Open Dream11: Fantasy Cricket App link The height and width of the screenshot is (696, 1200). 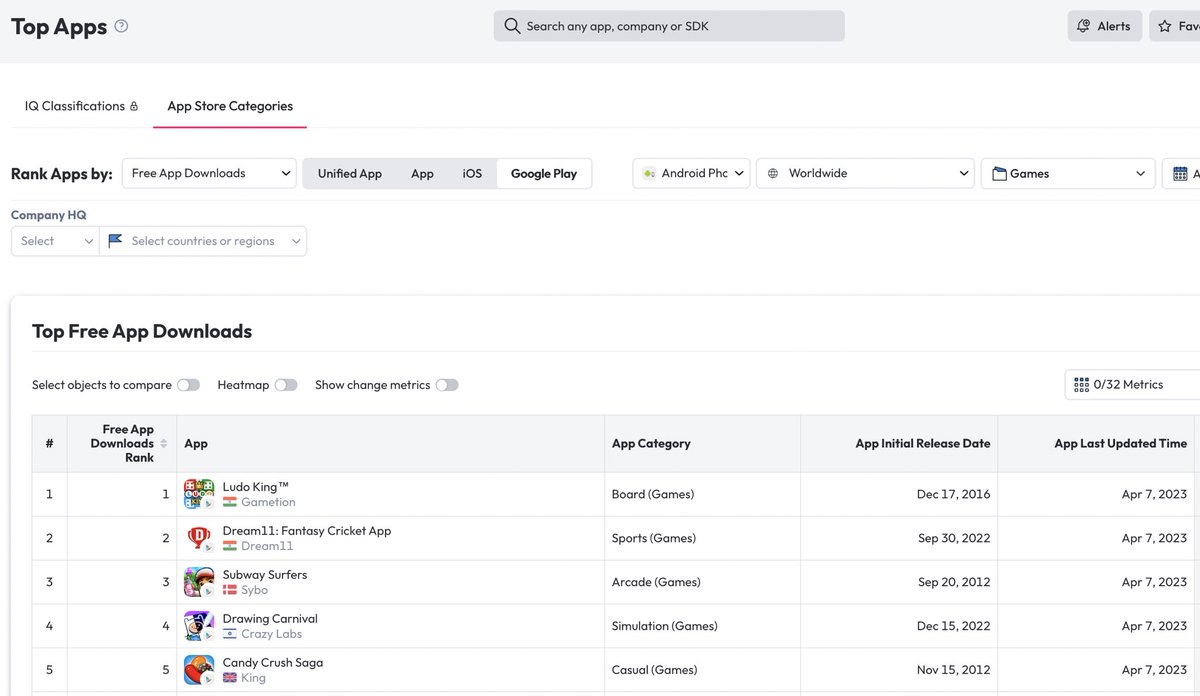307,531
